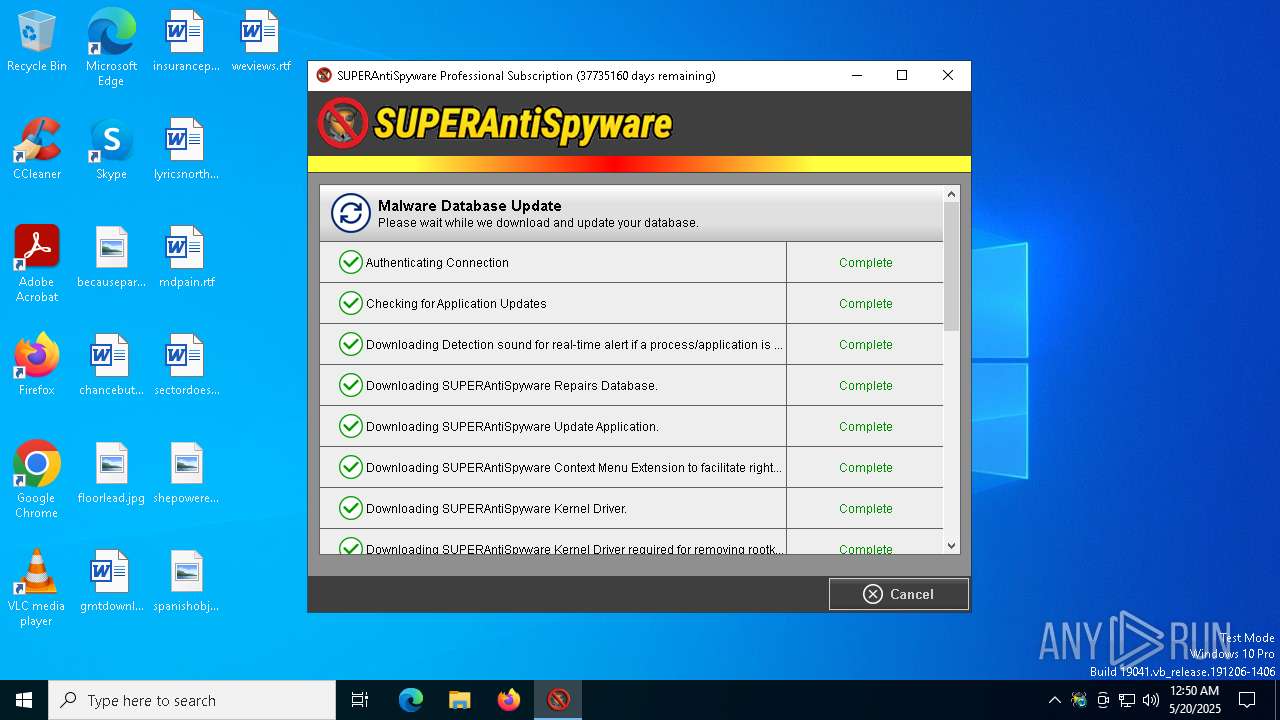Image resolution: width=1280 pixels, height=720 pixels.
Task: Select the Microsoft Edge desktop shortcut
Action: (111, 47)
